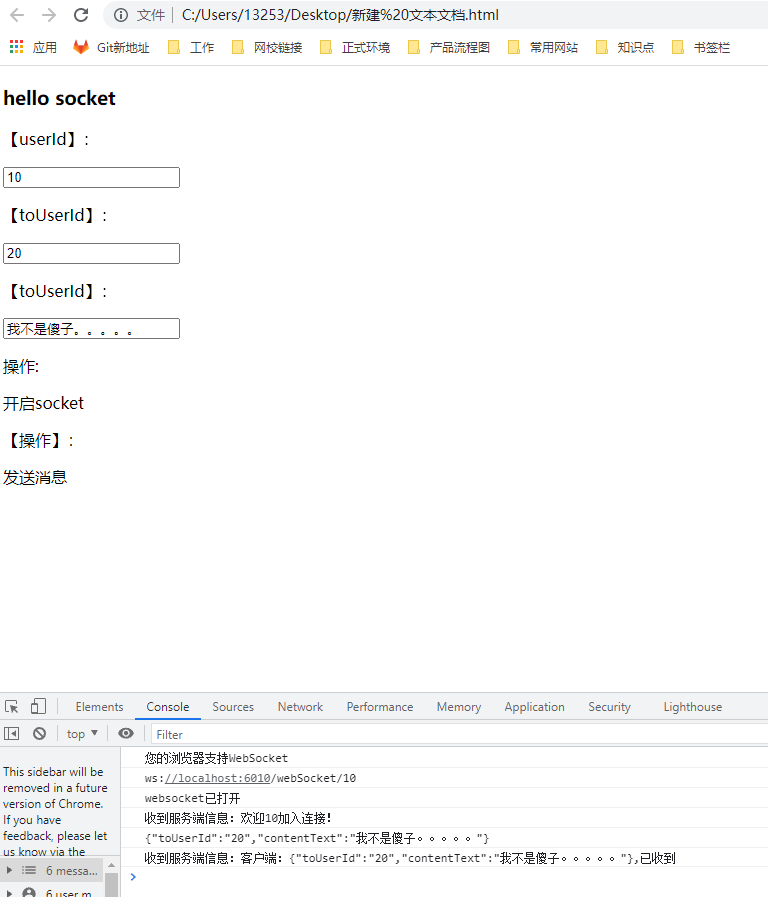The width and height of the screenshot is (768, 897).
Task: Click the browser address bar URL
Action: click(x=340, y=15)
